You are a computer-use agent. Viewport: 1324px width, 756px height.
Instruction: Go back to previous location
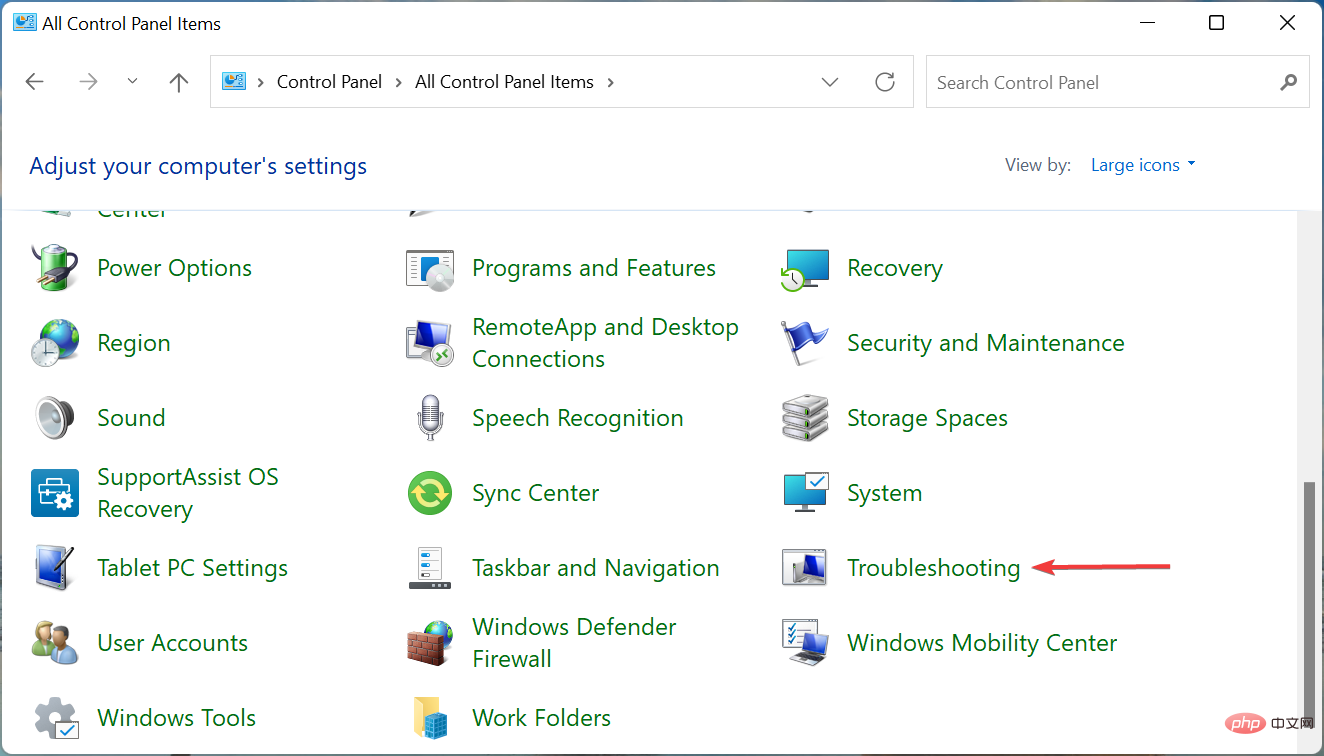coord(35,82)
